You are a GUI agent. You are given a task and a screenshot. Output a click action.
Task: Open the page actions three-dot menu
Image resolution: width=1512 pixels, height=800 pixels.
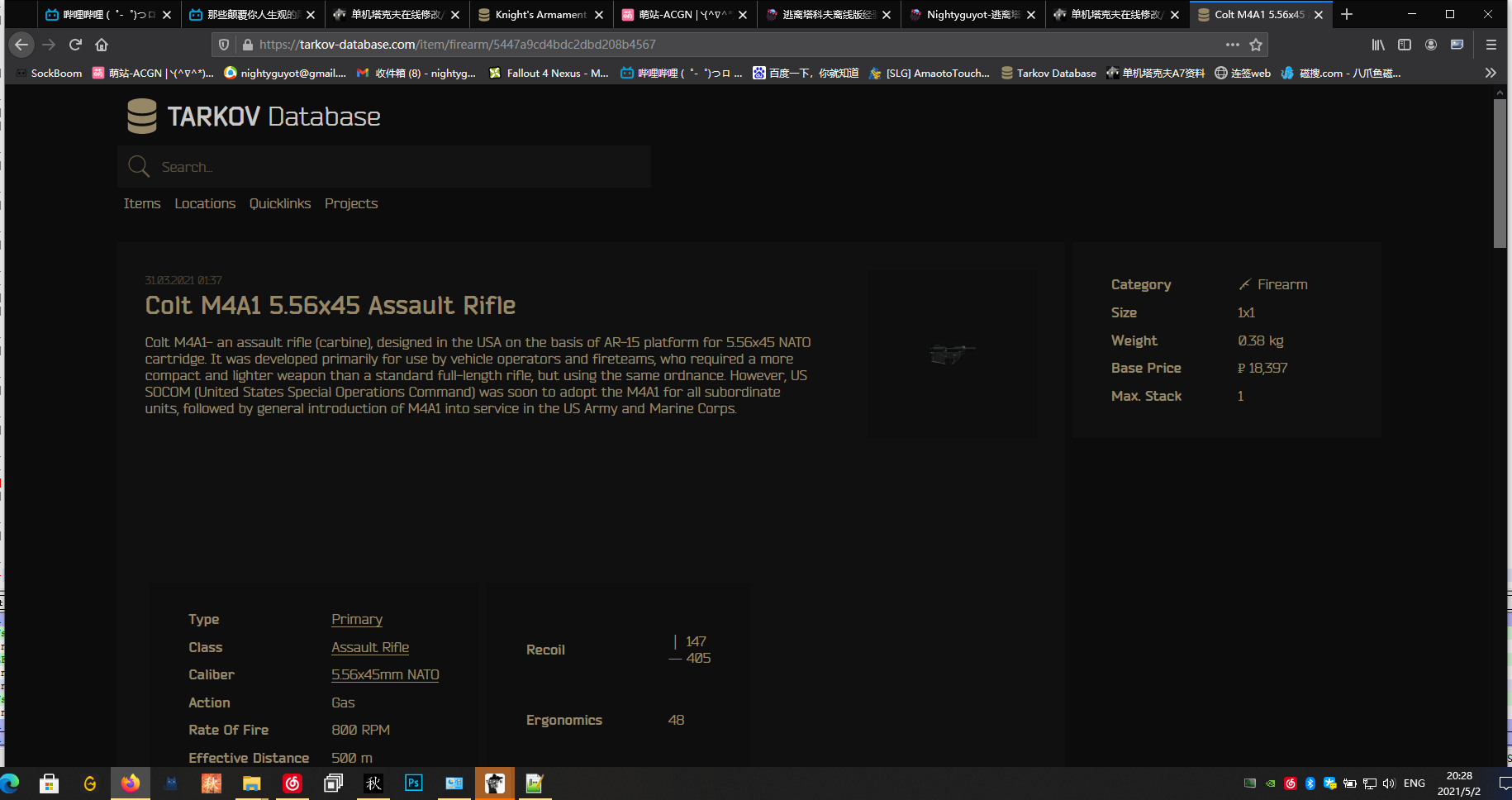tap(1233, 45)
